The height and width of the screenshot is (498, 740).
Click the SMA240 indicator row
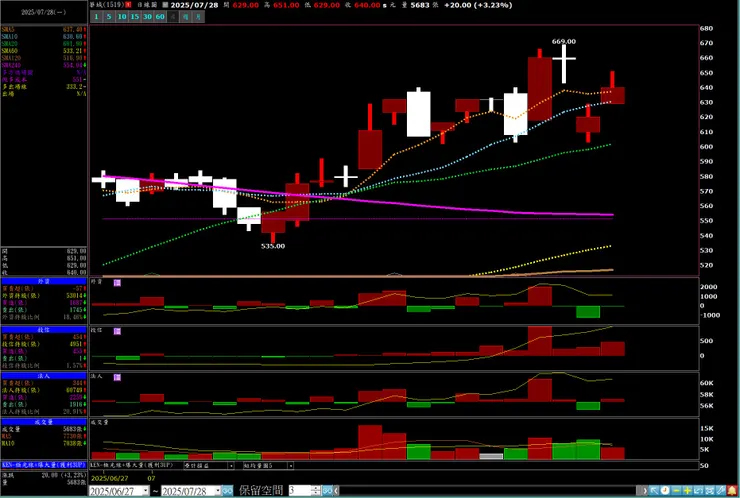43,65
